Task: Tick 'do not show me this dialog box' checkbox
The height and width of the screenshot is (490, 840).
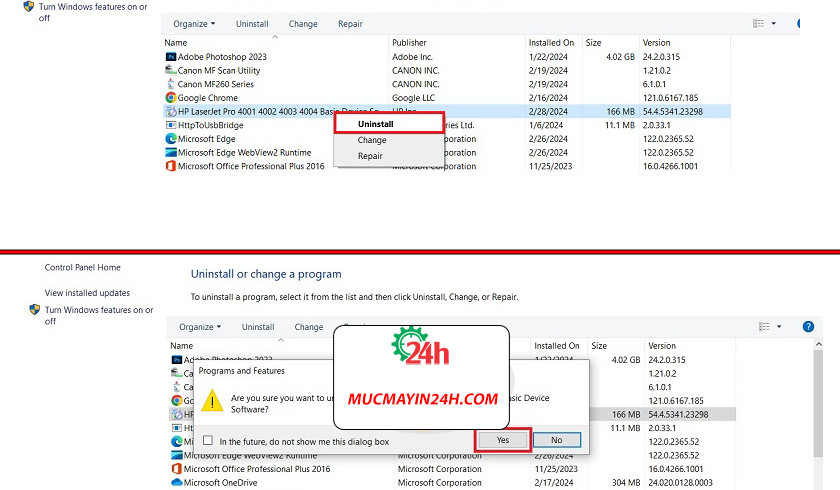Action: [x=208, y=440]
